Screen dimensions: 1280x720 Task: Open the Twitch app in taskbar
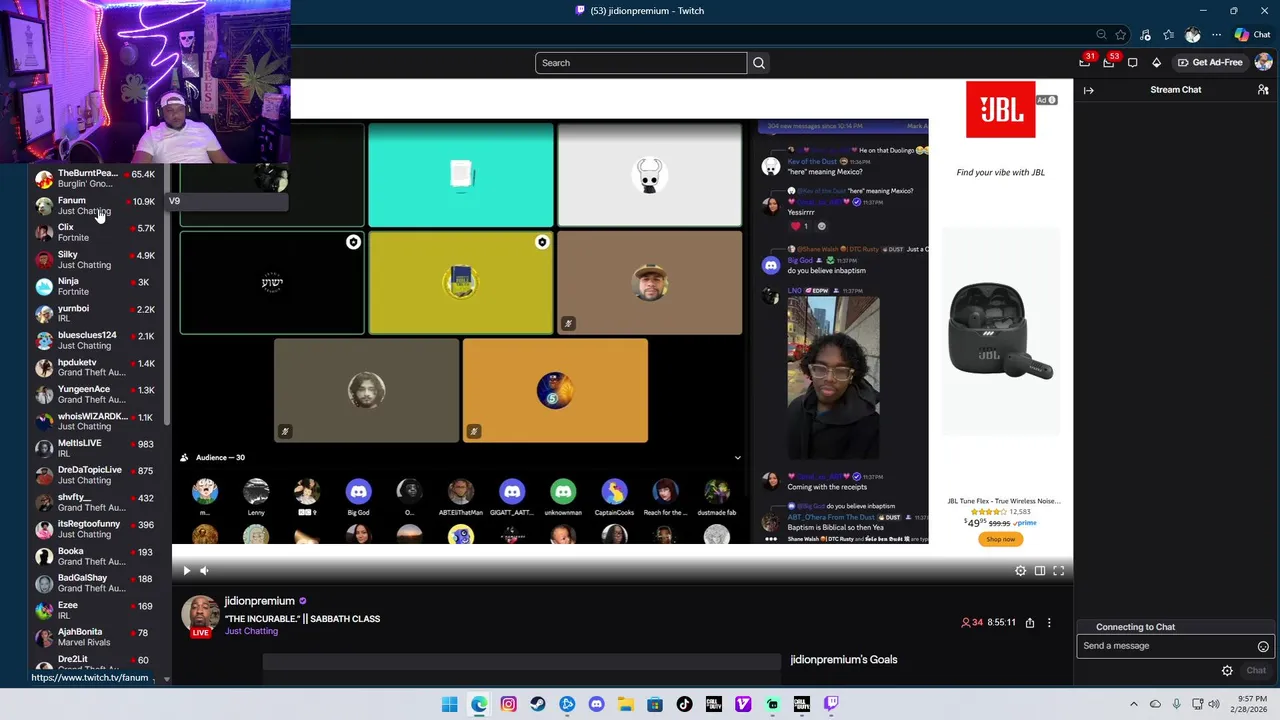(x=831, y=704)
